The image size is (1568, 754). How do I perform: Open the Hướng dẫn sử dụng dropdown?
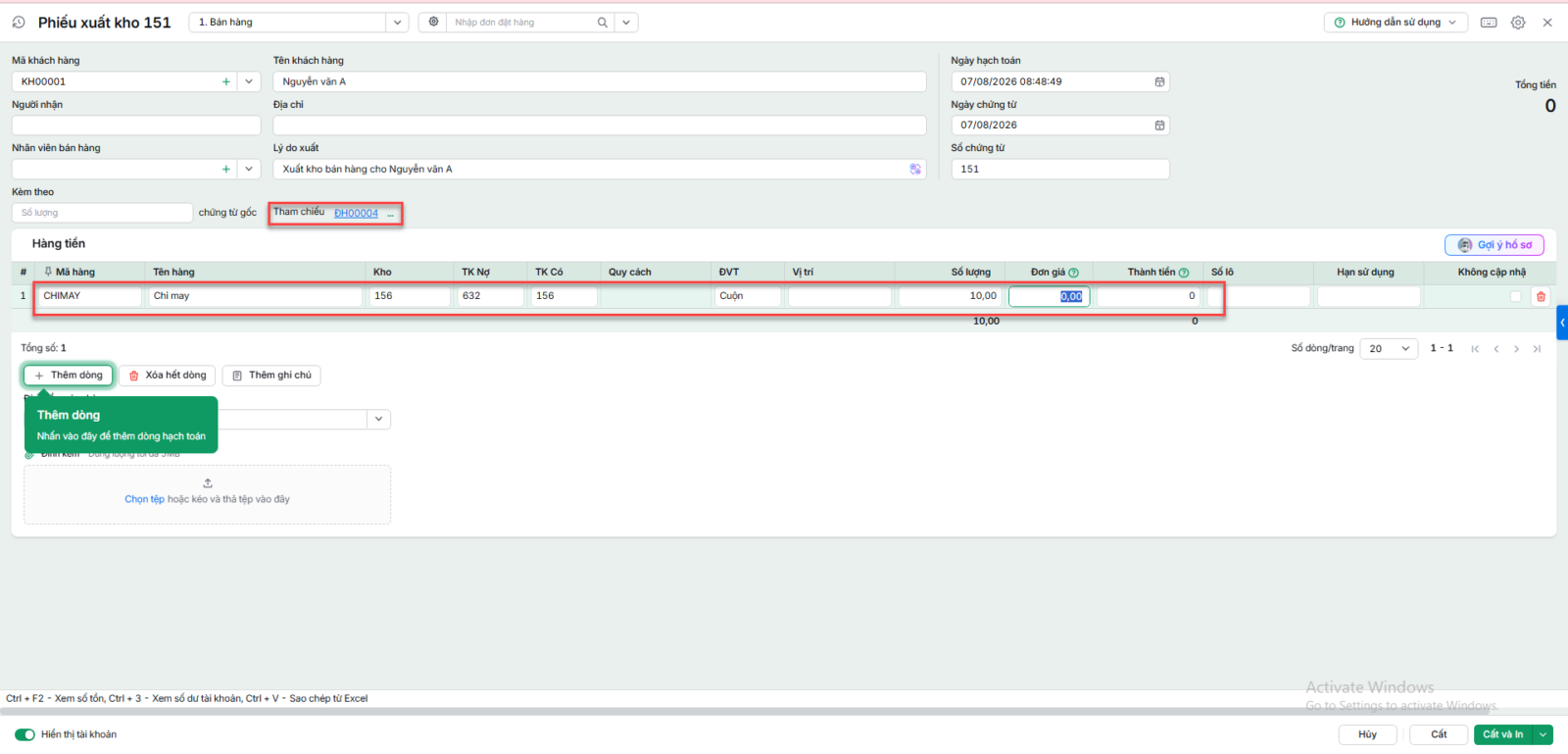coord(1396,22)
